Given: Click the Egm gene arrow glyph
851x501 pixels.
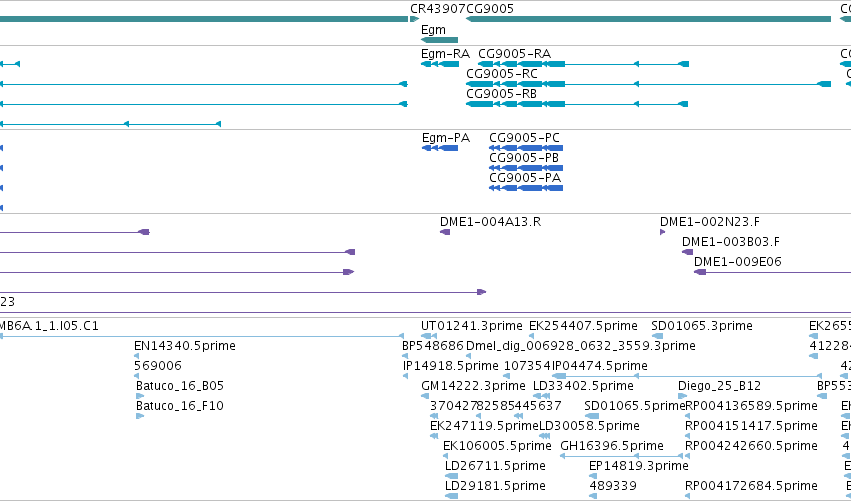Looking at the screenshot, I should point(440,40).
